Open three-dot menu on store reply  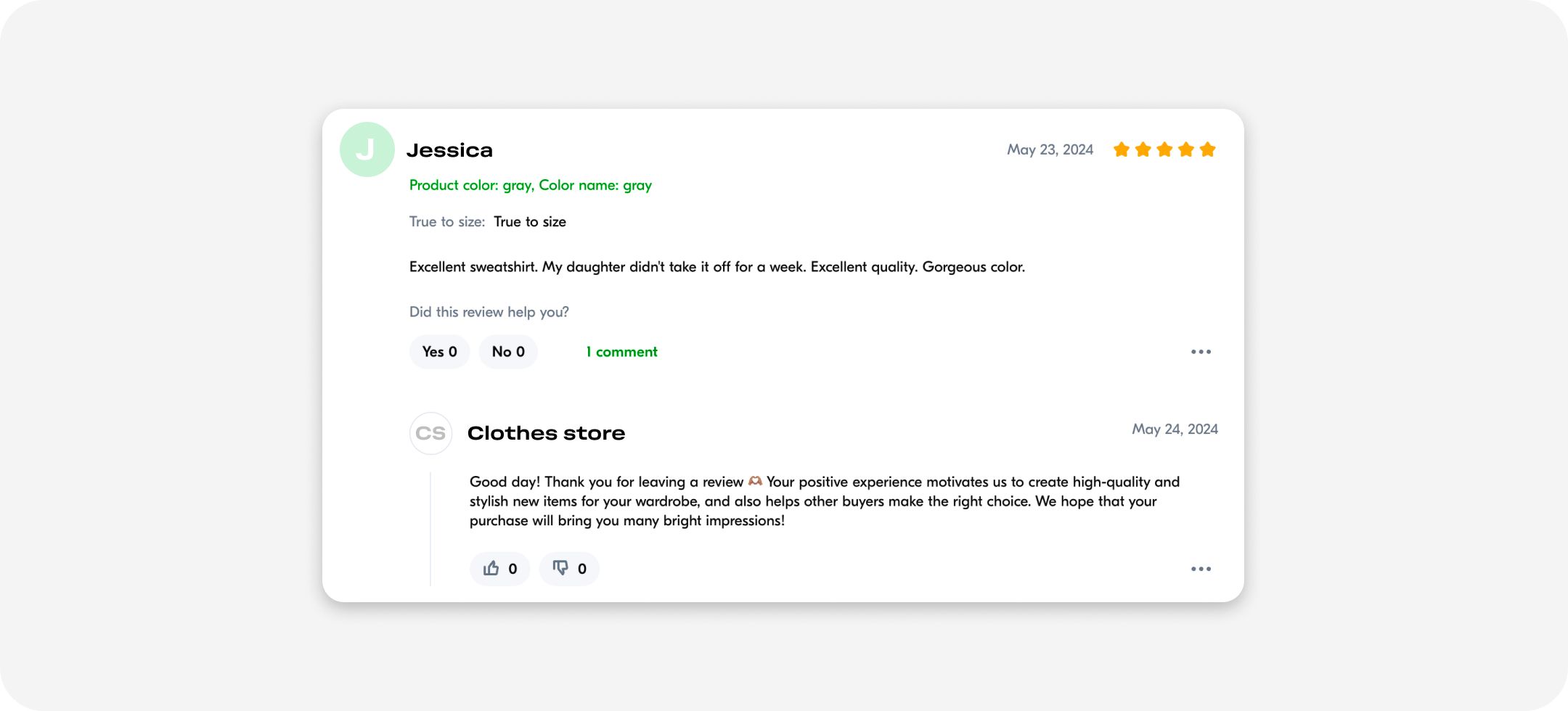[x=1201, y=569]
